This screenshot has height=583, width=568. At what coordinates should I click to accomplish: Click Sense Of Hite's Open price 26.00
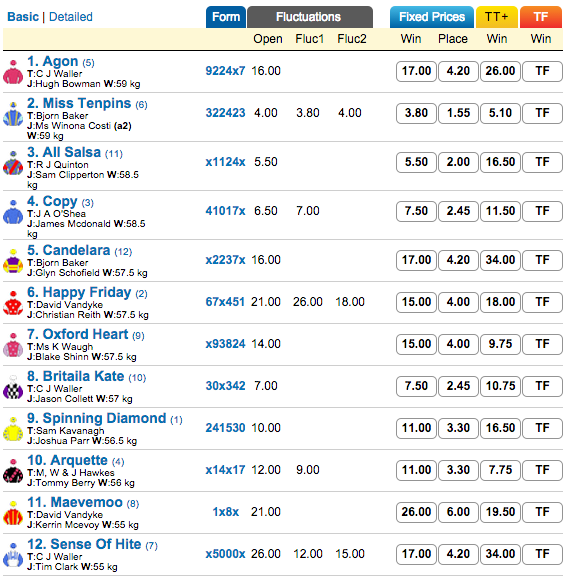265,554
